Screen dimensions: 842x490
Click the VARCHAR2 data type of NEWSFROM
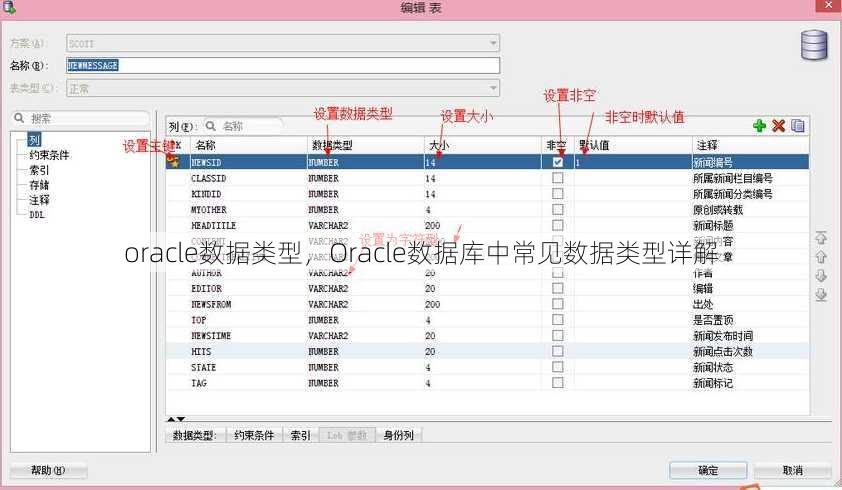point(328,304)
